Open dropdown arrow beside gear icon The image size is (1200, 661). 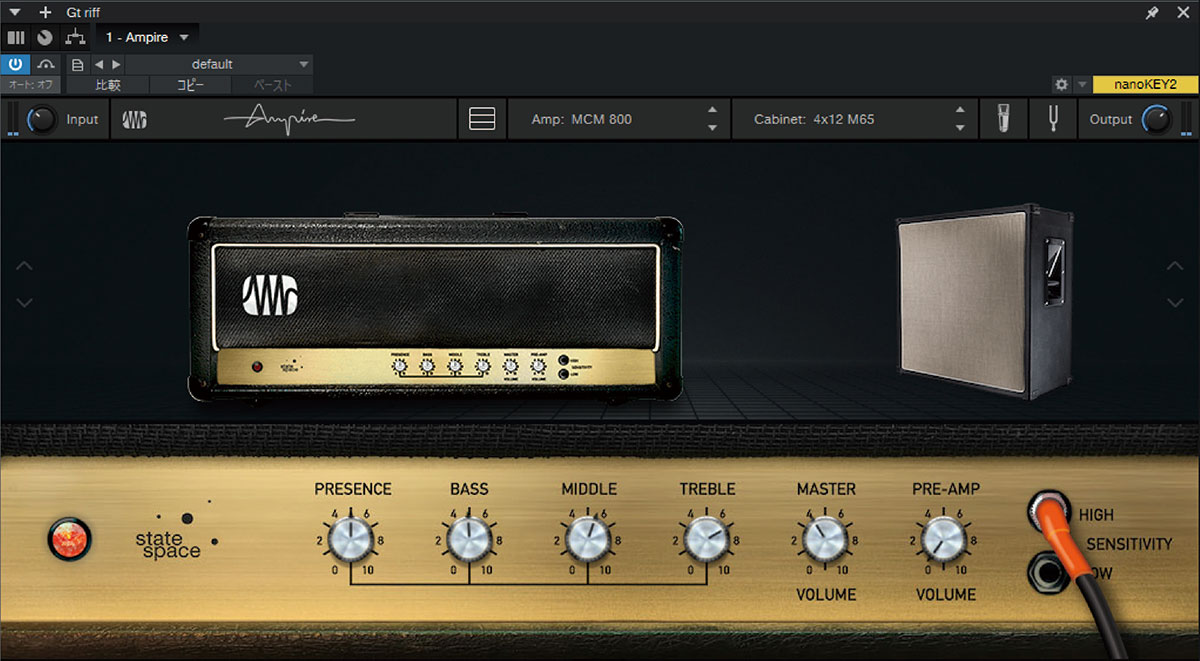[1082, 85]
